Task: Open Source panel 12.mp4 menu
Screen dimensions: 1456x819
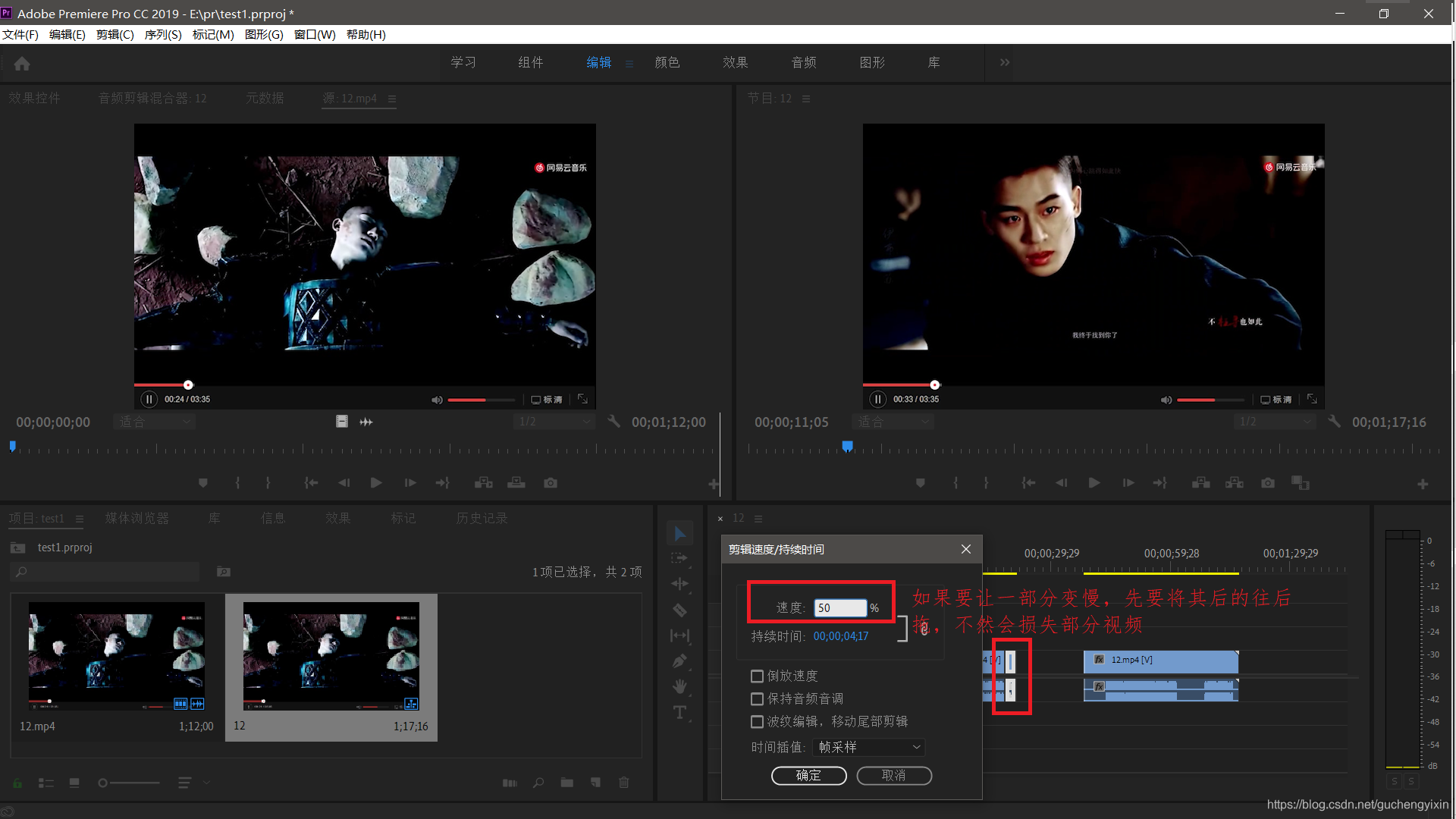Action: [392, 99]
